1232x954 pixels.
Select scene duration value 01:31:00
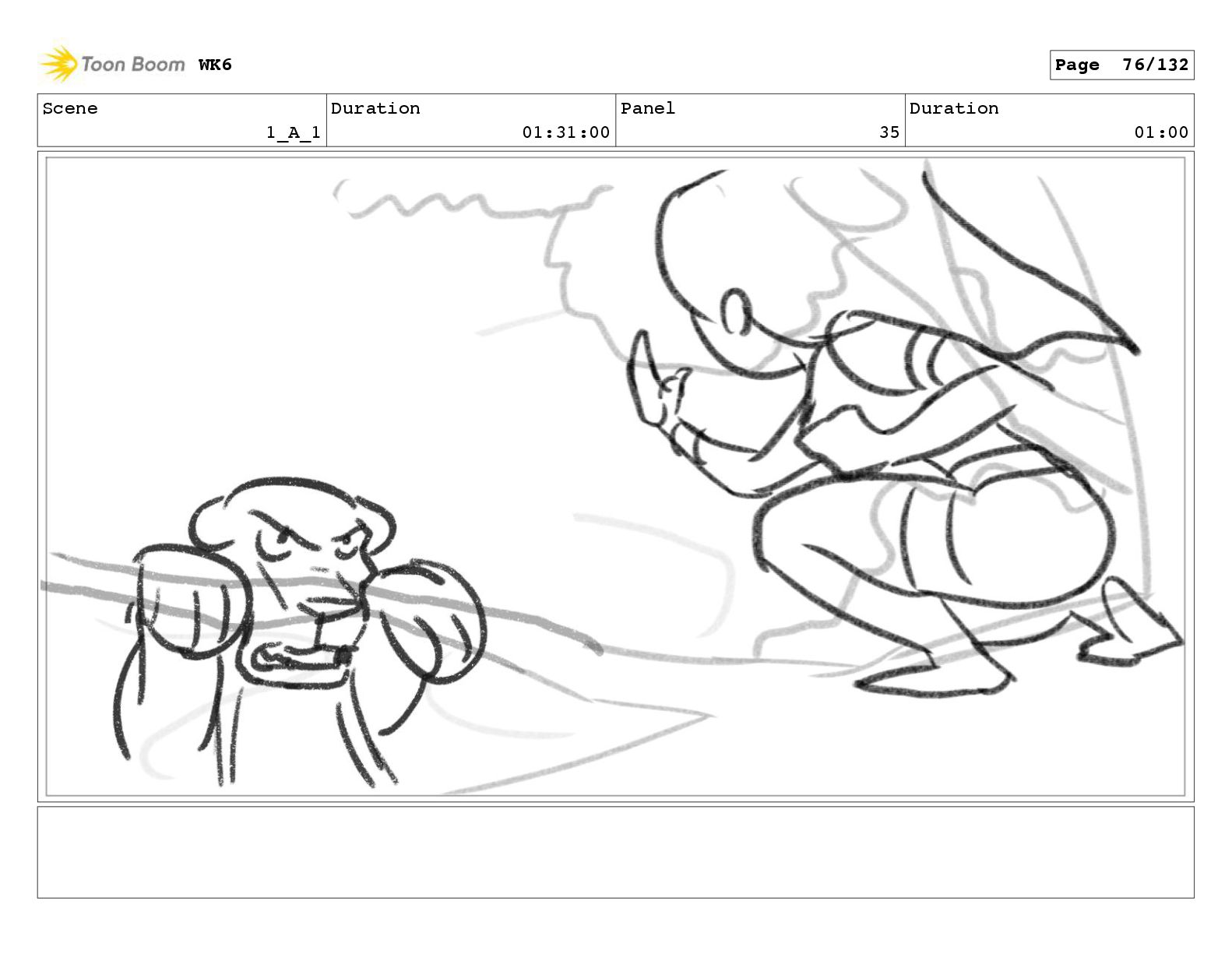pyautogui.click(x=566, y=132)
